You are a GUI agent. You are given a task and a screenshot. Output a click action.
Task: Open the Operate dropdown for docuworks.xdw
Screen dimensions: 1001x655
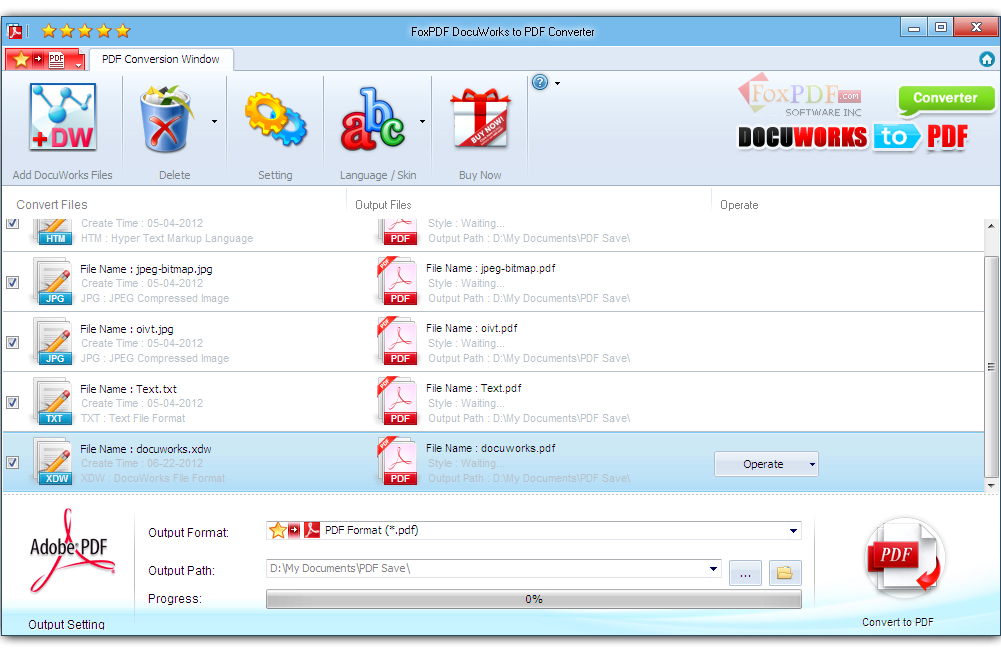coord(766,464)
